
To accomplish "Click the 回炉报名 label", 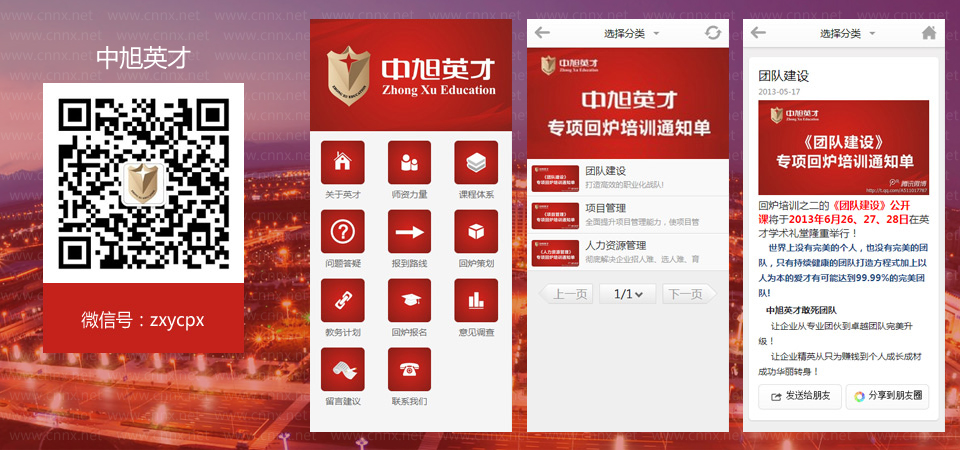I will [409, 332].
